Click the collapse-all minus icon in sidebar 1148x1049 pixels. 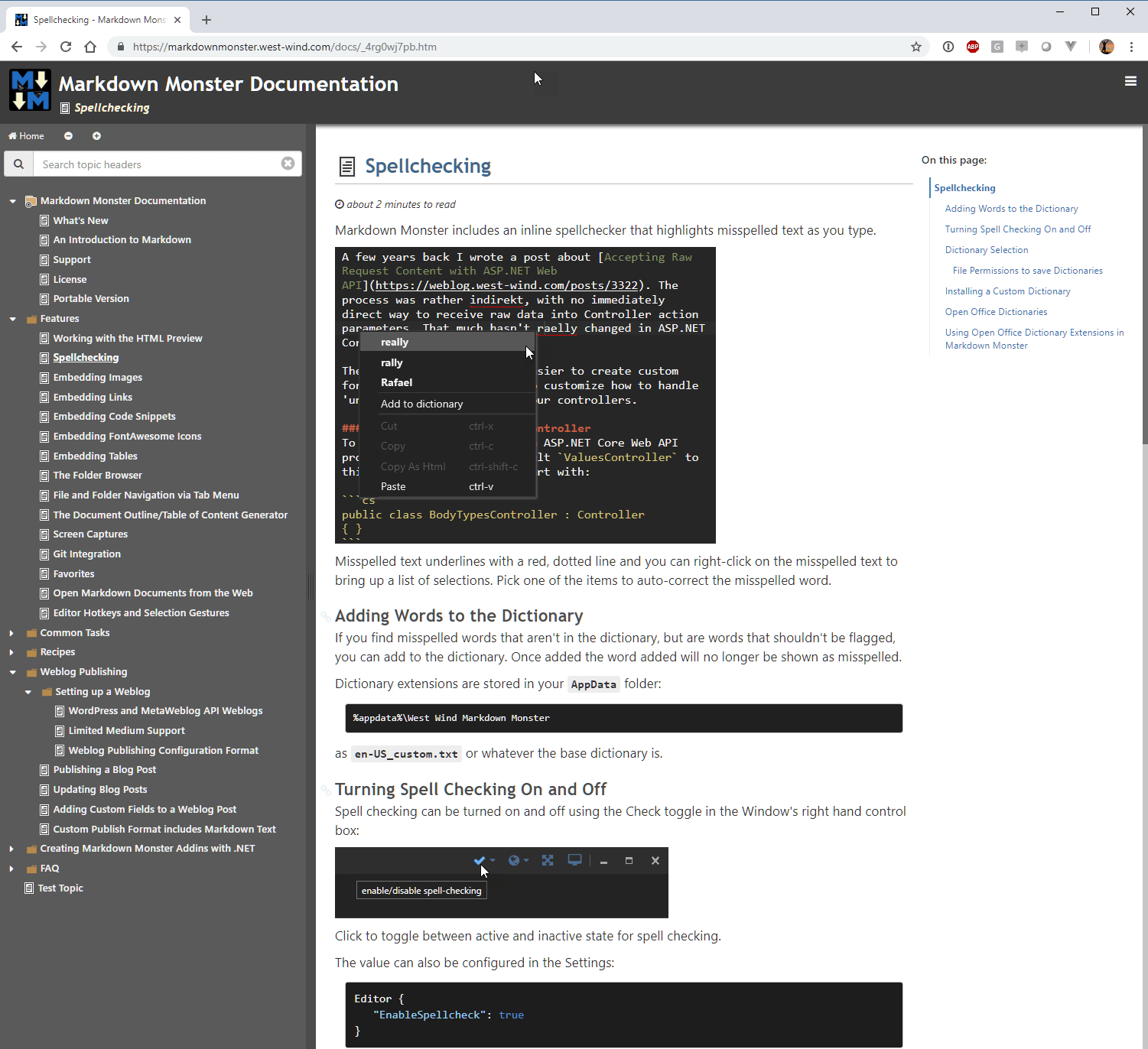coord(68,136)
